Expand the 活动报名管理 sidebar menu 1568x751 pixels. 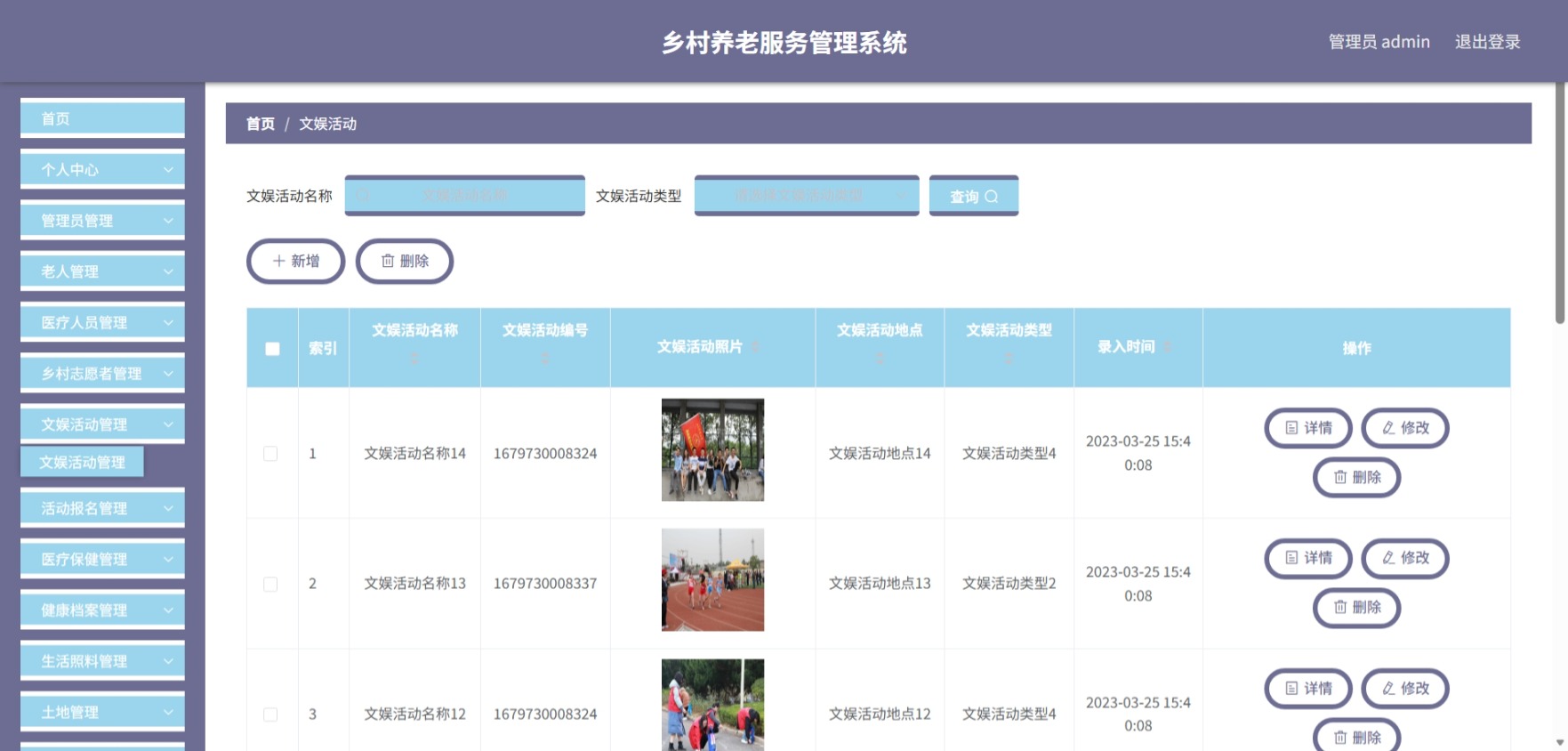click(x=102, y=508)
